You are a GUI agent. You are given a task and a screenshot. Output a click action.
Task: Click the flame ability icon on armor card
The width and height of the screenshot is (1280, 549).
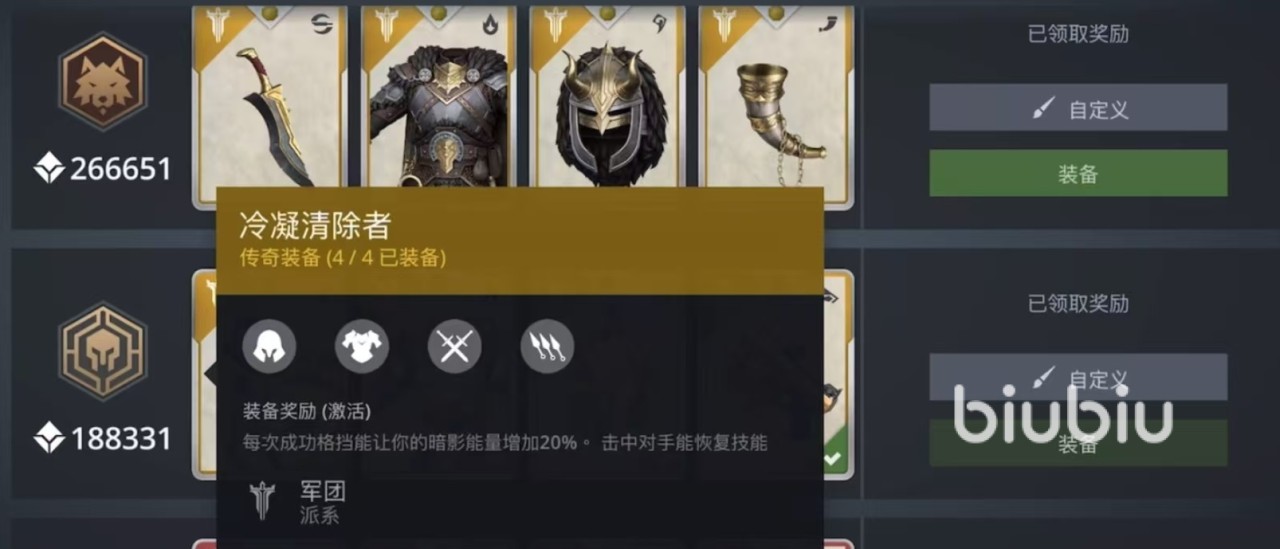[x=491, y=24]
